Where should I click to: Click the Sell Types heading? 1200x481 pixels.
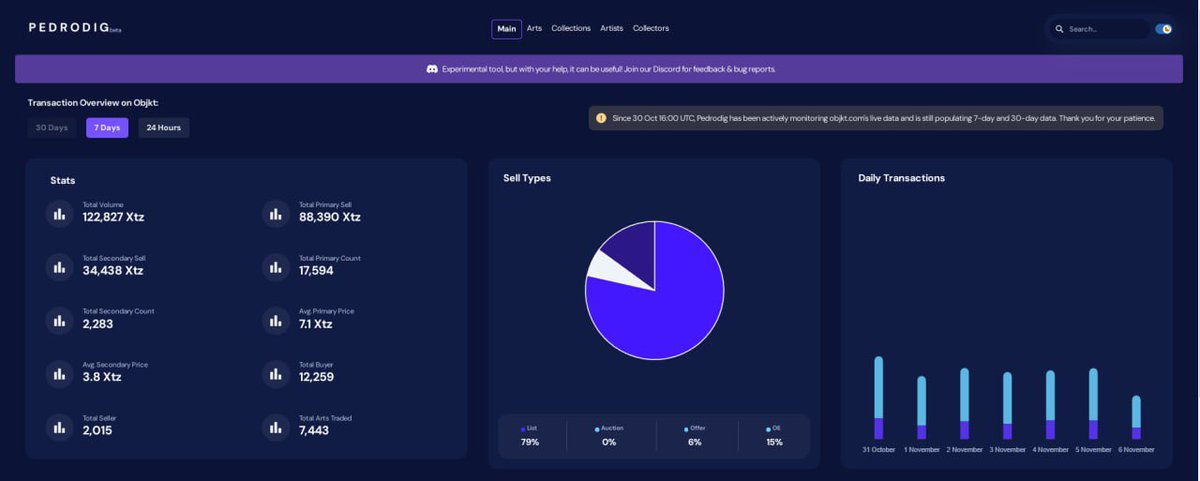[x=527, y=178]
